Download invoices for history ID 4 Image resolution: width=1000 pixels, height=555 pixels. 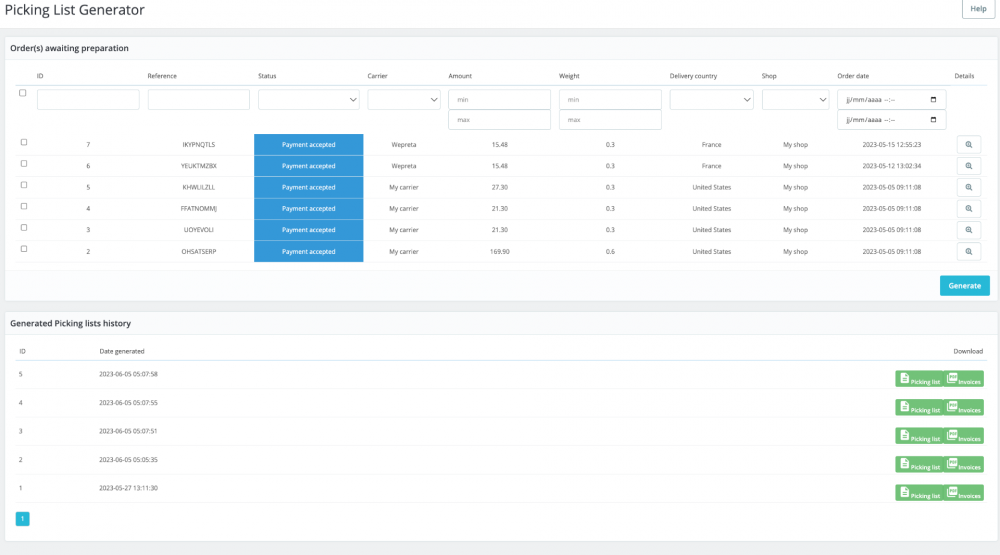(x=963, y=407)
